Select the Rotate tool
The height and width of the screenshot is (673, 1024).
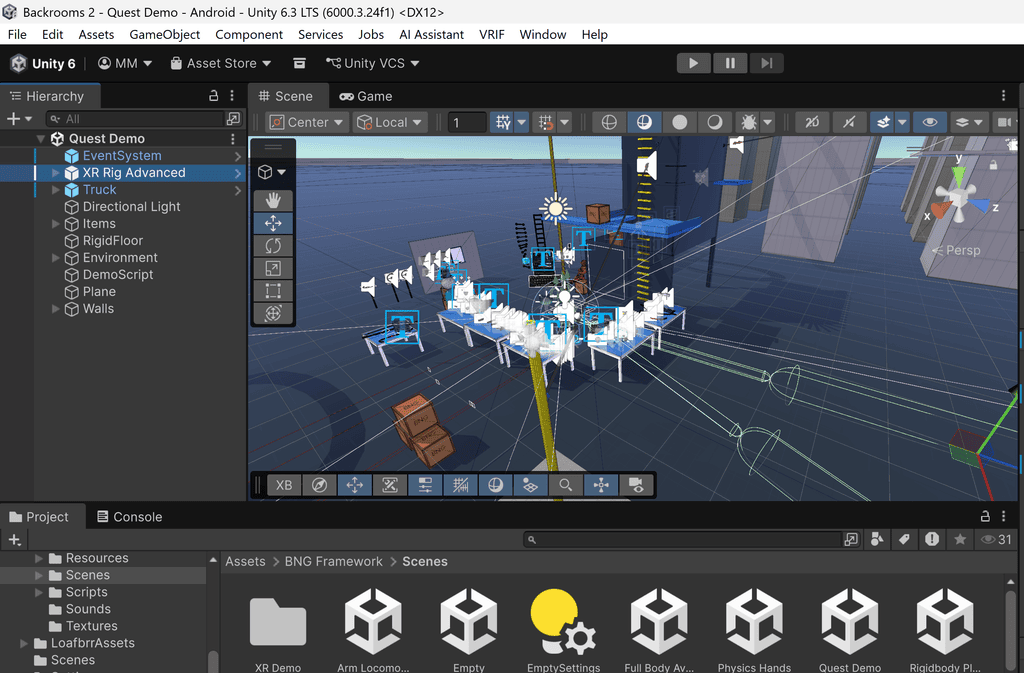tap(273, 245)
